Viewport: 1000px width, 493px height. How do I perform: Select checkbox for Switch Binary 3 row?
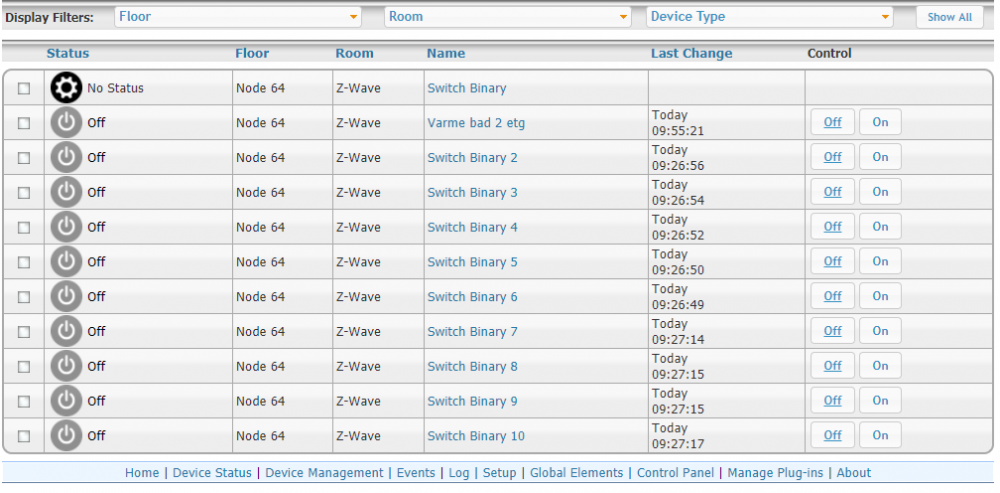(24, 193)
